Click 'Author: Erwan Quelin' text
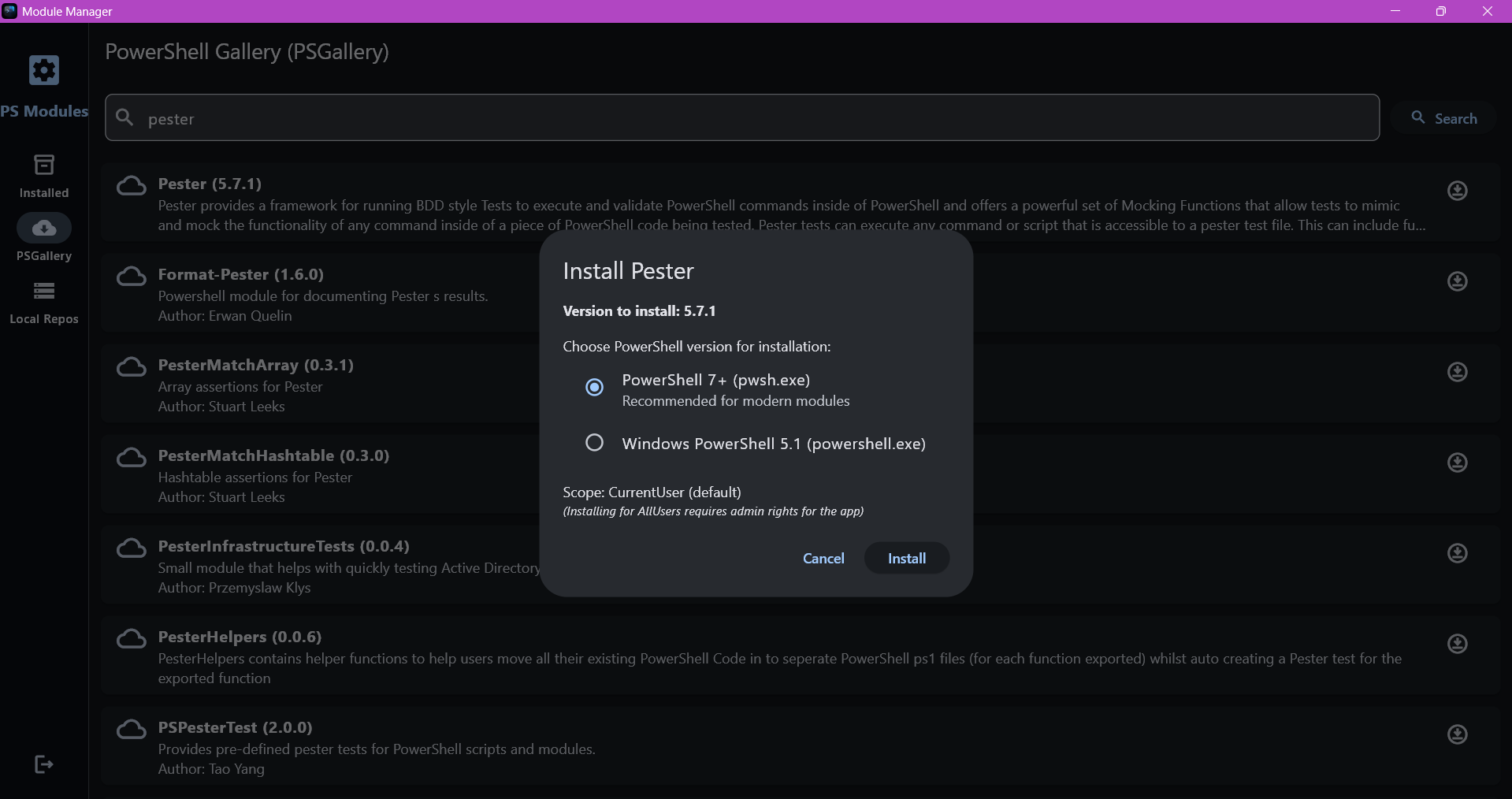The height and width of the screenshot is (799, 1512). click(x=225, y=316)
